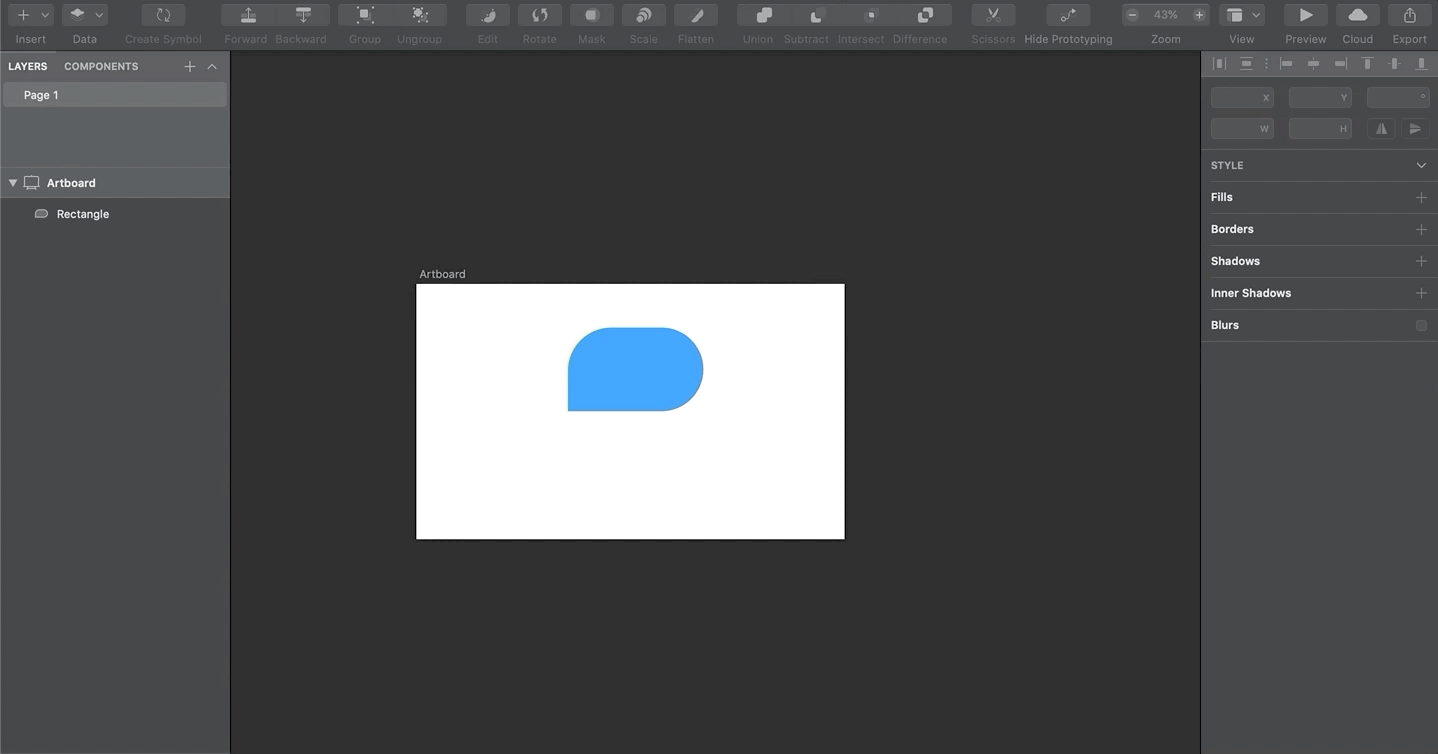Switch to the Components tab
The height and width of the screenshot is (754, 1438).
point(100,66)
